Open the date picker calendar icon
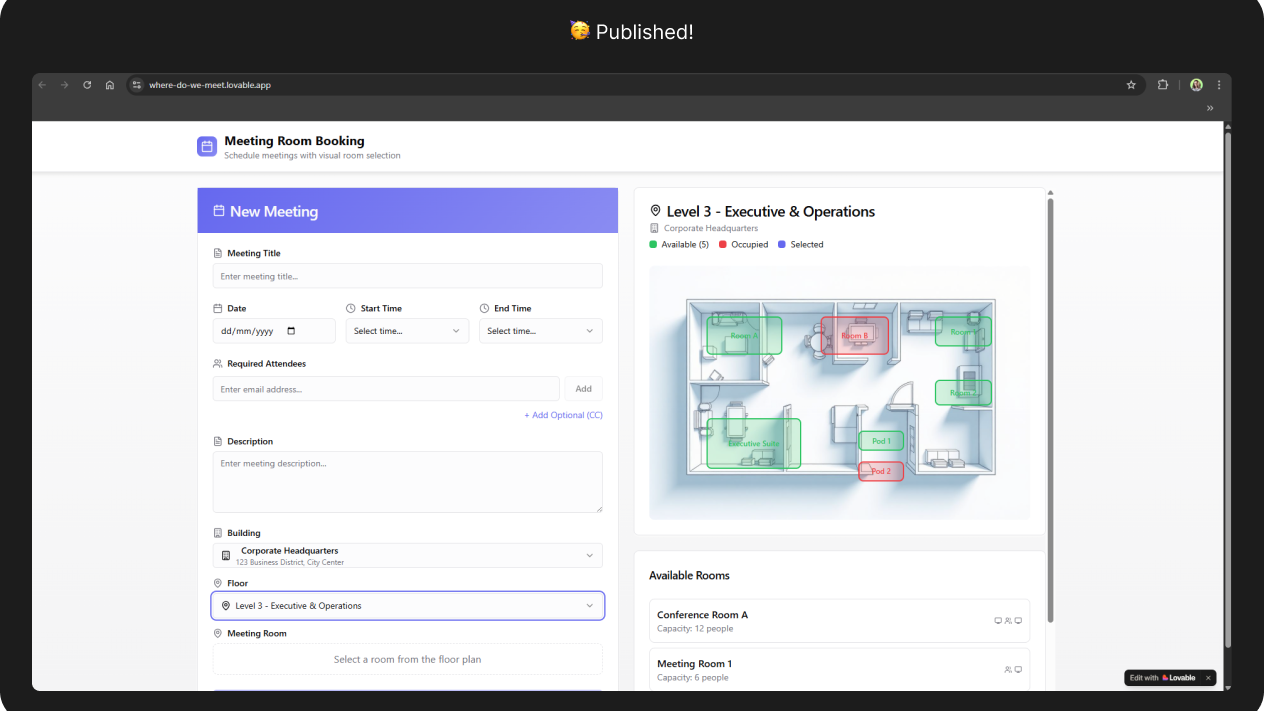The image size is (1264, 711). (291, 331)
